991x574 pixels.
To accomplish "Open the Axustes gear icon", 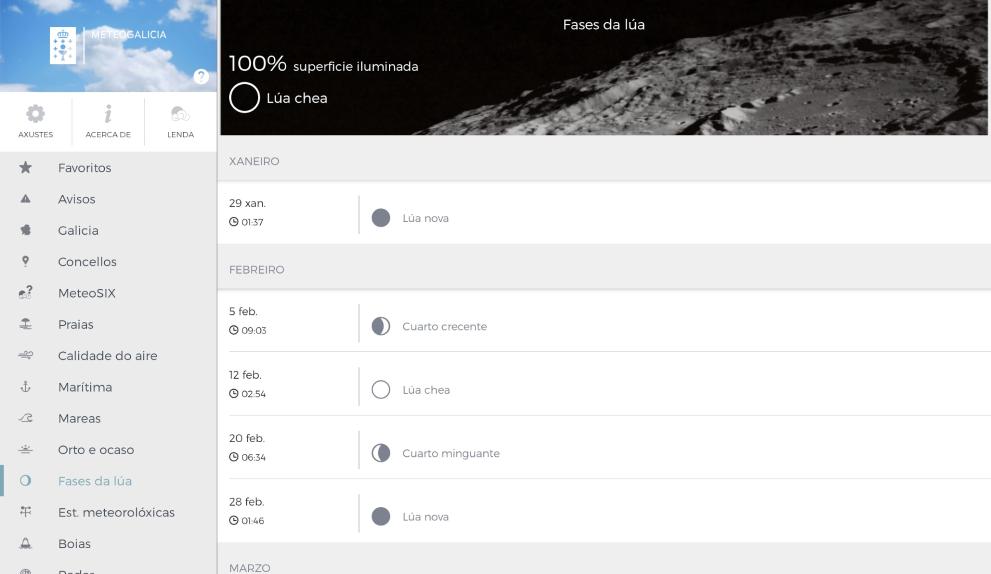I will [x=35, y=114].
